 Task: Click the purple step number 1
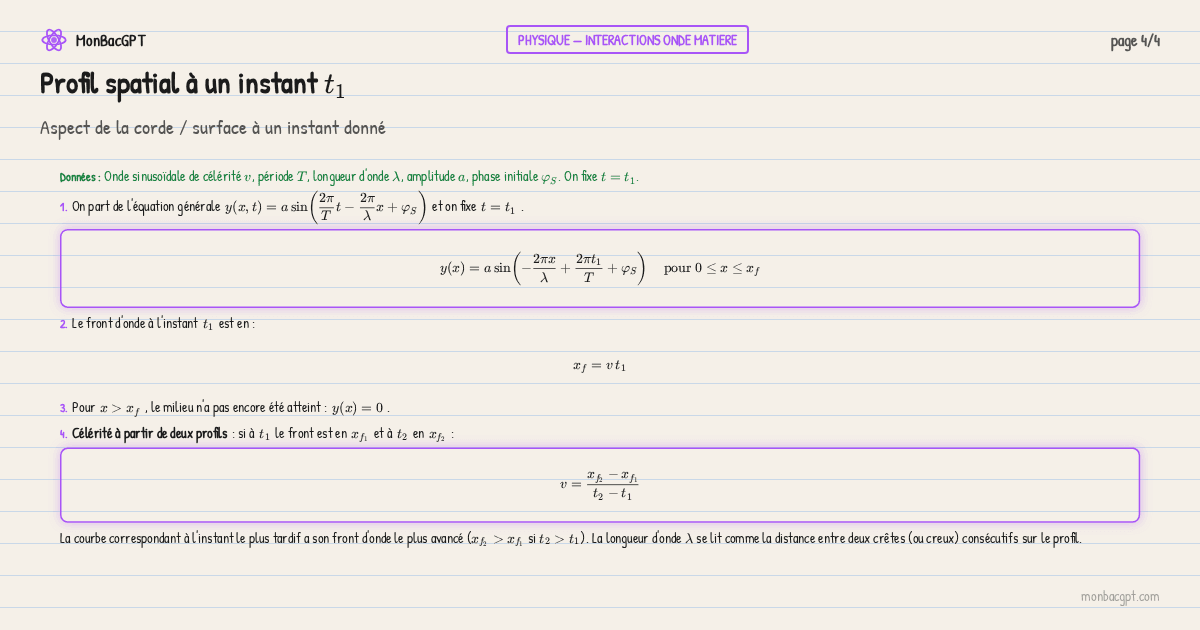(63, 207)
